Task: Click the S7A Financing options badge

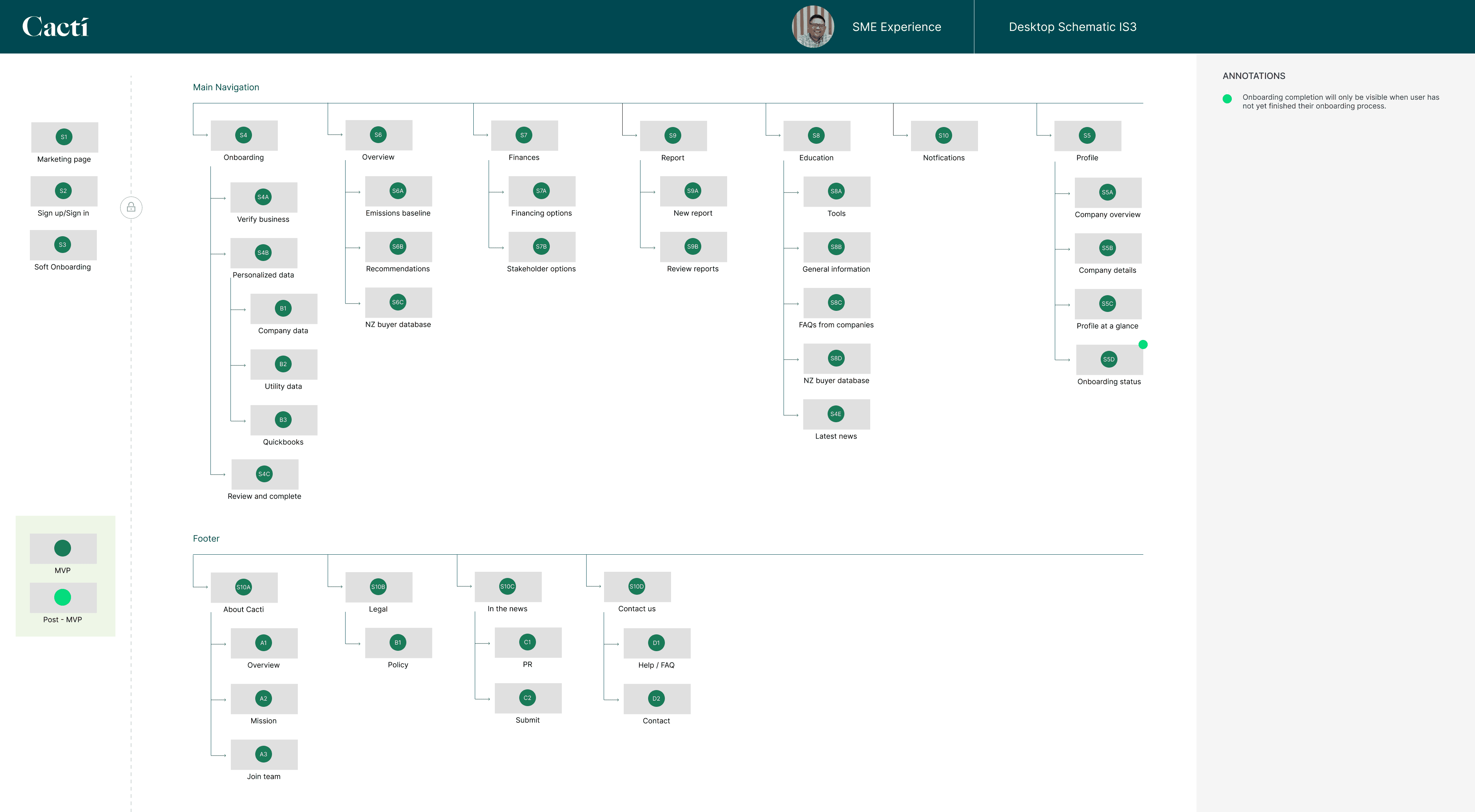Action: coord(542,191)
